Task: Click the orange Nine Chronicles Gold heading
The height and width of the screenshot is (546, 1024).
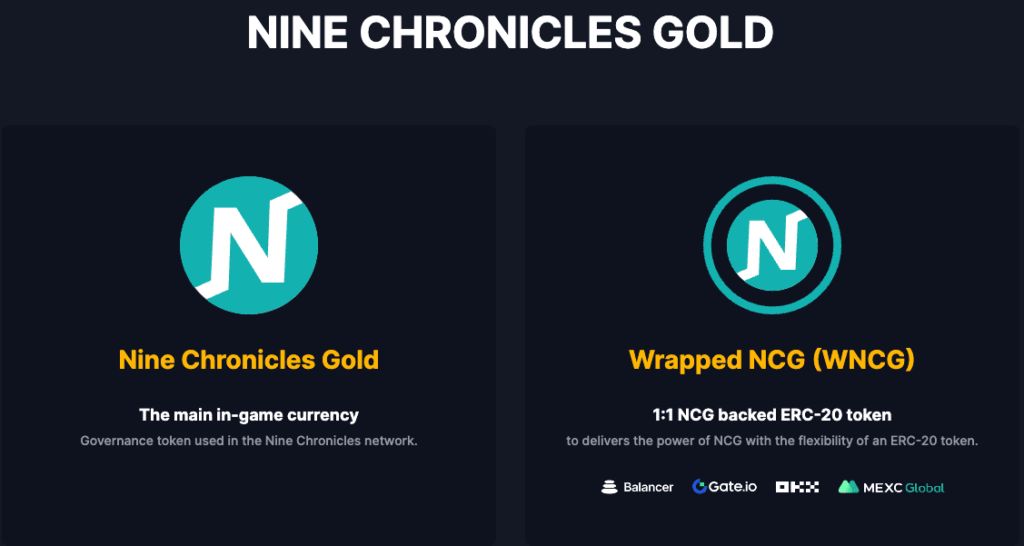Action: 249,360
